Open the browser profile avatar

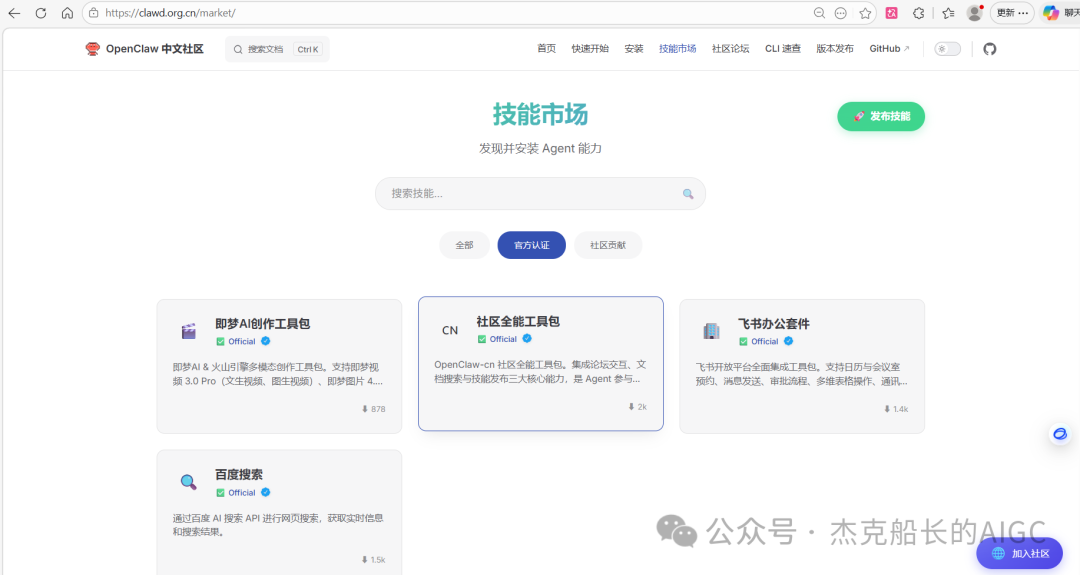coord(974,13)
